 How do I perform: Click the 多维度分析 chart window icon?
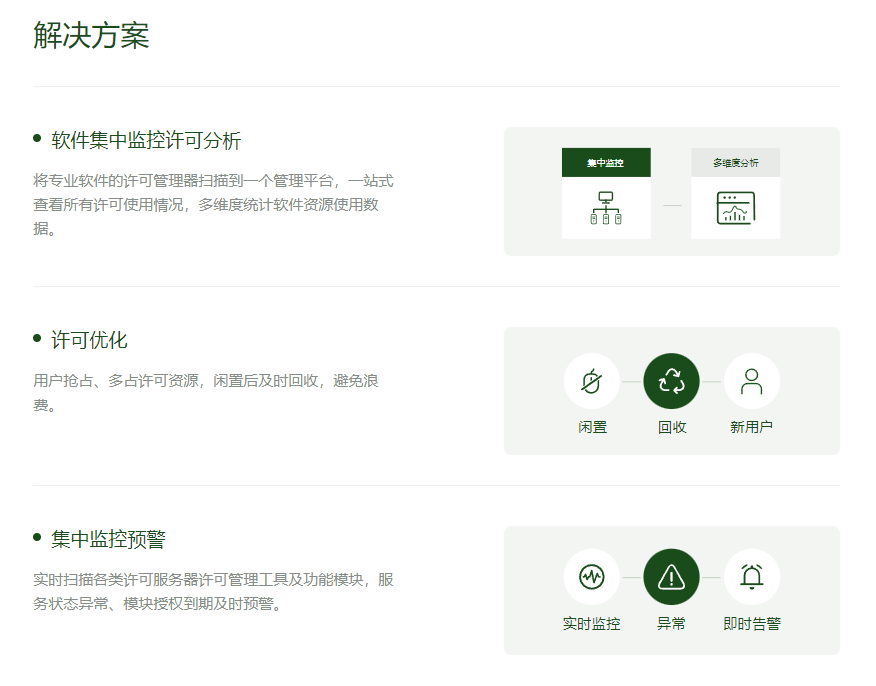click(735, 208)
